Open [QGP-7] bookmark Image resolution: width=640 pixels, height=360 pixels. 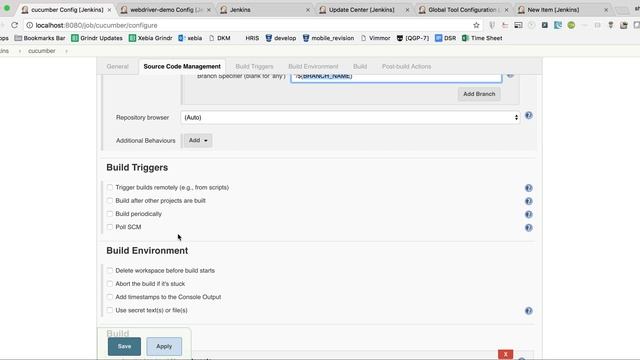(x=413, y=38)
